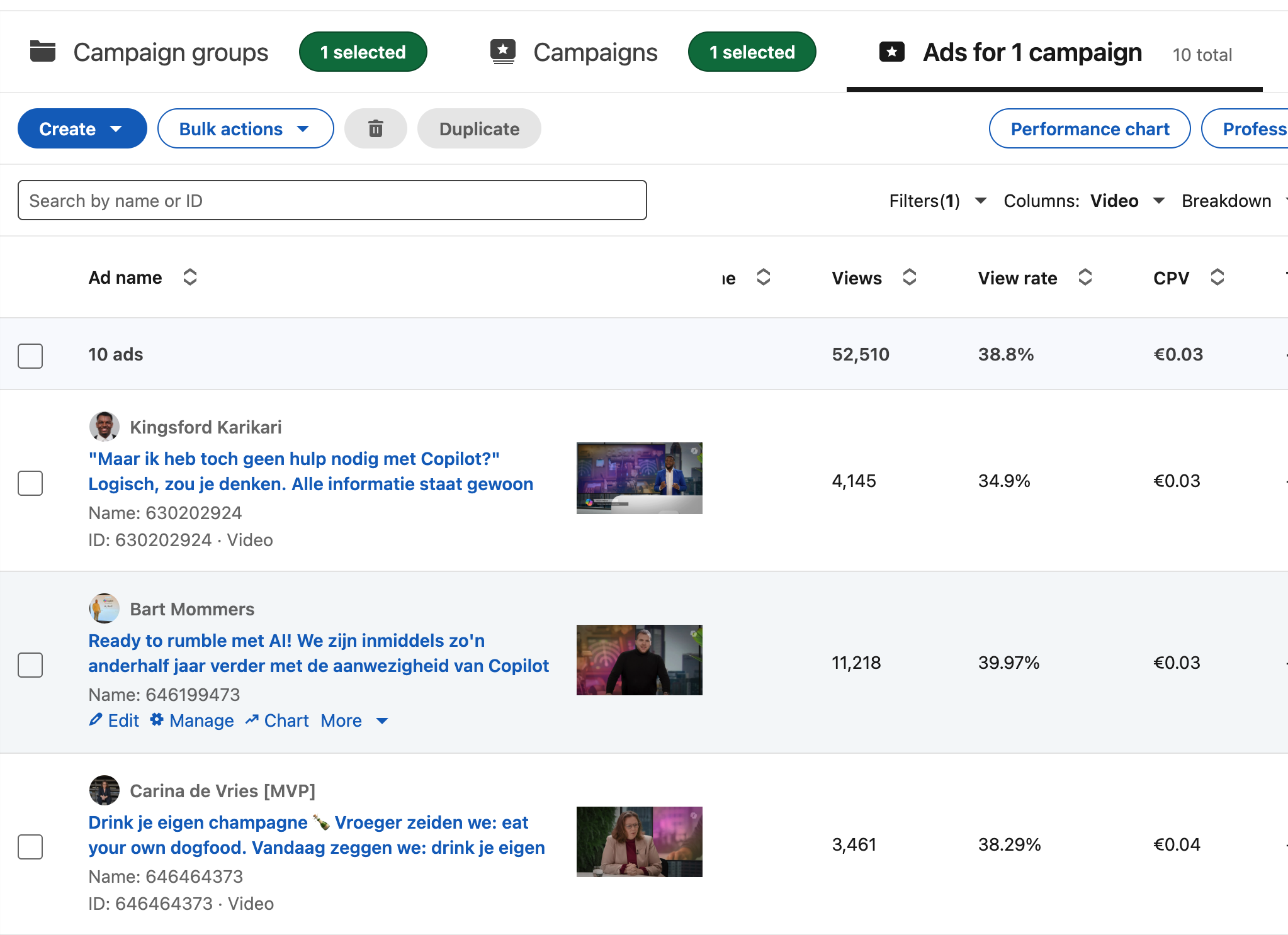Tick the Carina de Vries ad checkbox
The height and width of the screenshot is (935, 1288).
click(x=30, y=846)
